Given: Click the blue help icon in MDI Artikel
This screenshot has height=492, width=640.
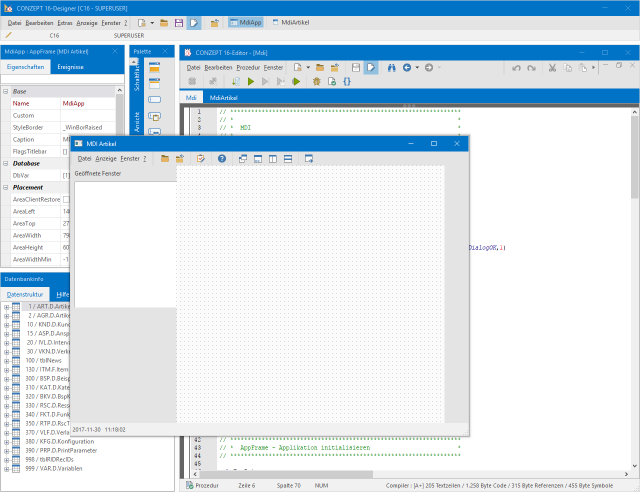Looking at the screenshot, I should point(221,158).
